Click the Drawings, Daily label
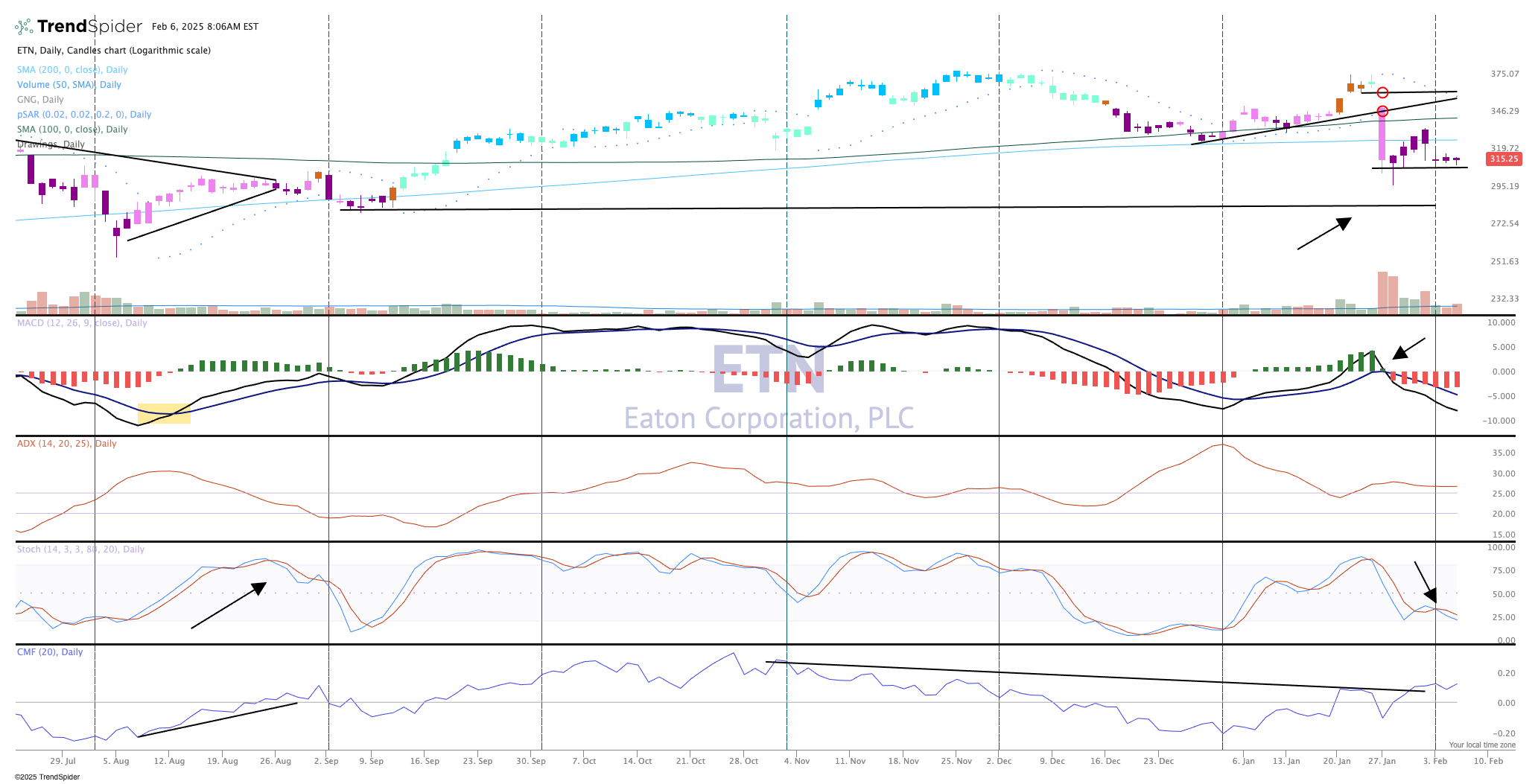 (x=51, y=144)
